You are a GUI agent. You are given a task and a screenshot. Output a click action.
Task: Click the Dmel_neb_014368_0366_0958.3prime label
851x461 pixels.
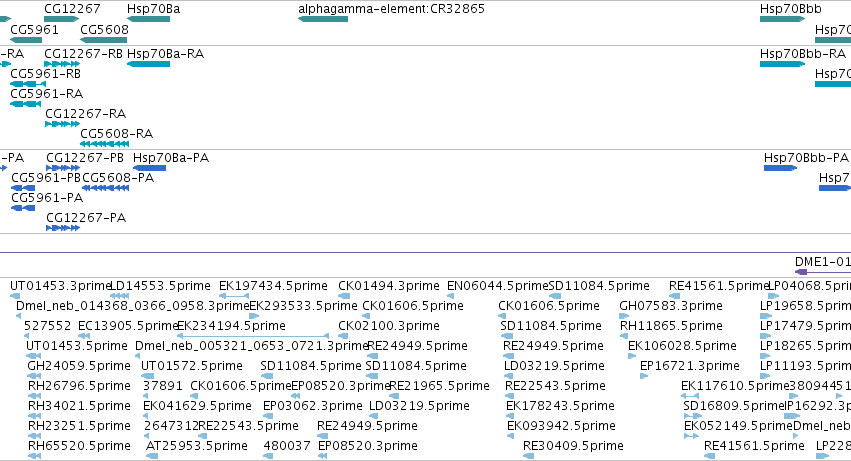(x=132, y=306)
